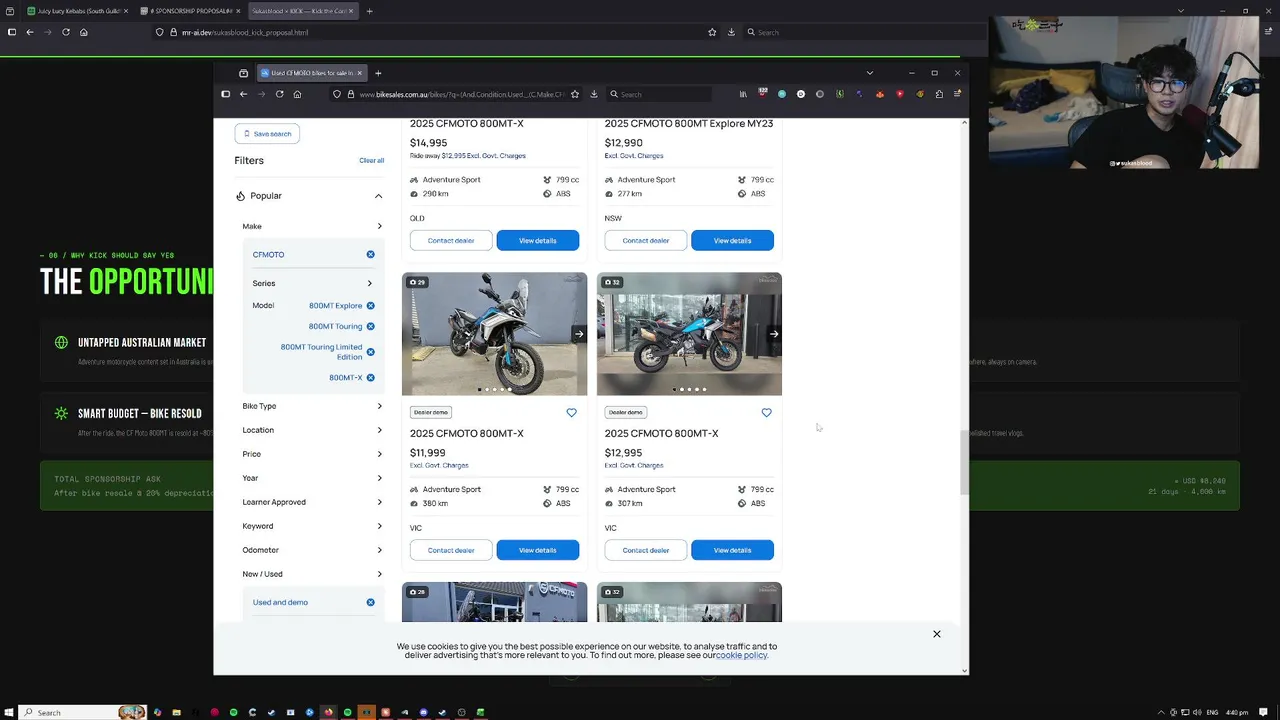Reload the bikesales page
This screenshot has width=1280, height=720.
[279, 94]
